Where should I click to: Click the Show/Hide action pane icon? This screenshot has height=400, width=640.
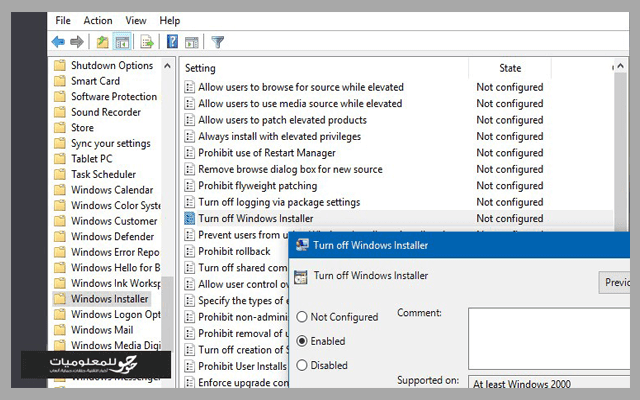(x=192, y=42)
